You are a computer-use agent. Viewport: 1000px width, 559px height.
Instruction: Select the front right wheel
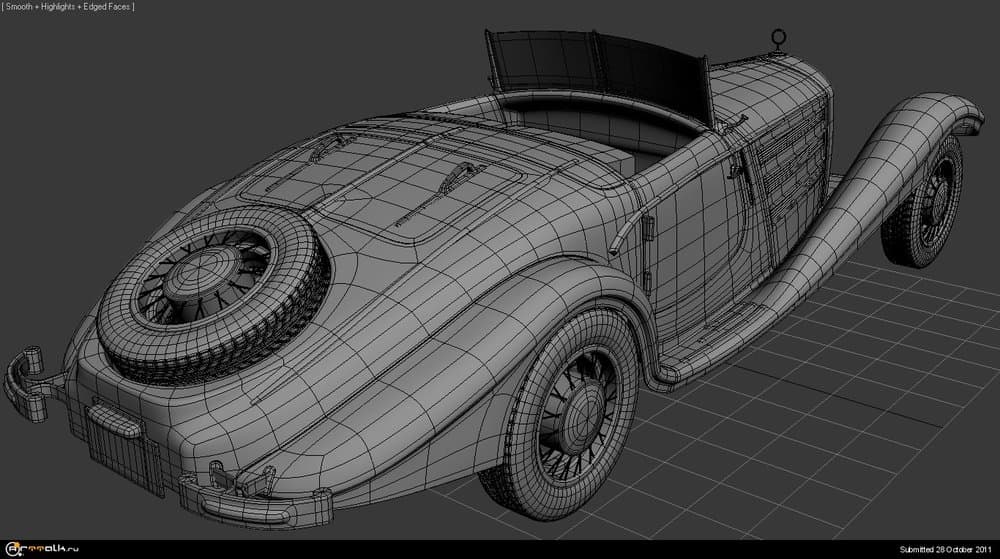pyautogui.click(x=924, y=205)
